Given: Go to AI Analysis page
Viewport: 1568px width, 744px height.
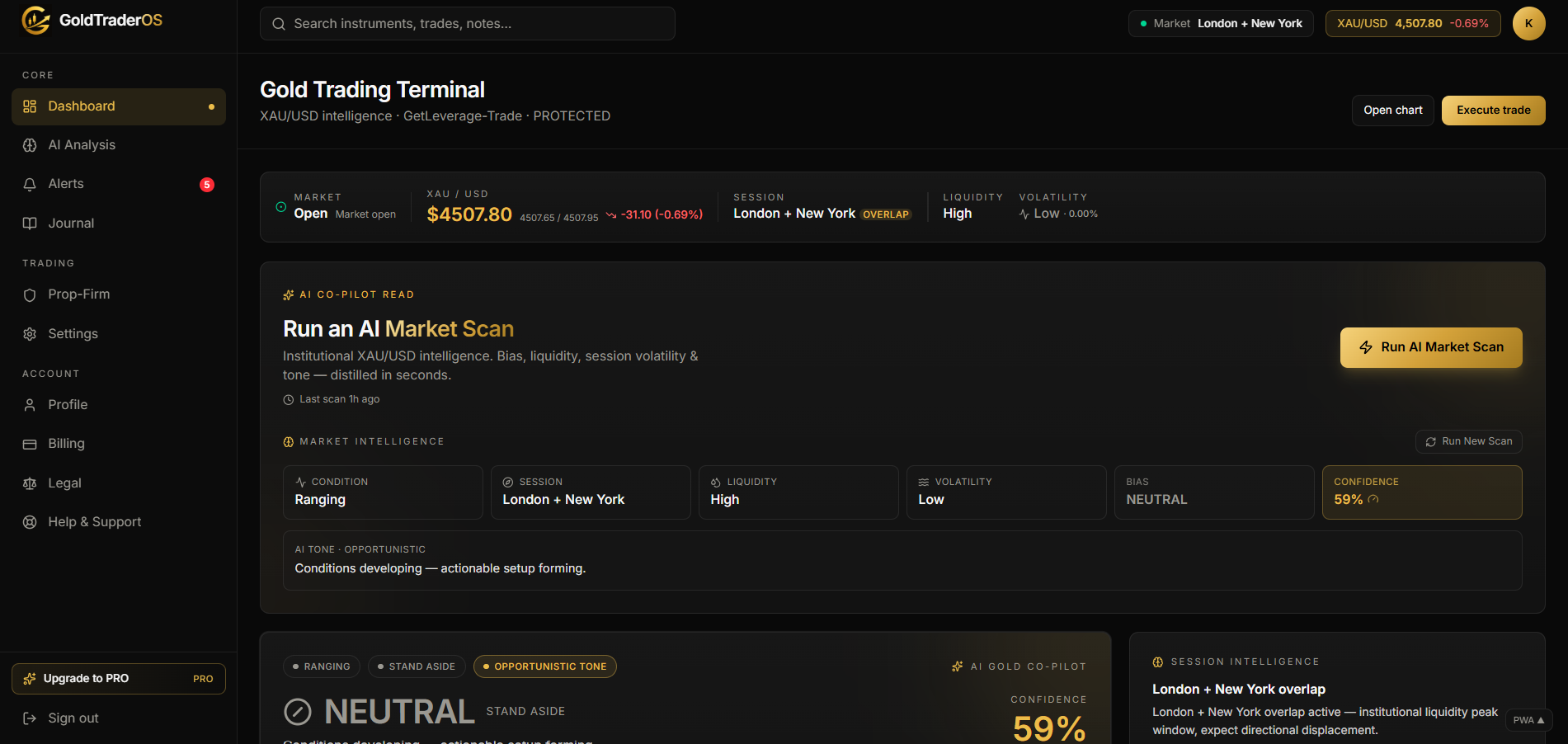Looking at the screenshot, I should click(x=119, y=145).
